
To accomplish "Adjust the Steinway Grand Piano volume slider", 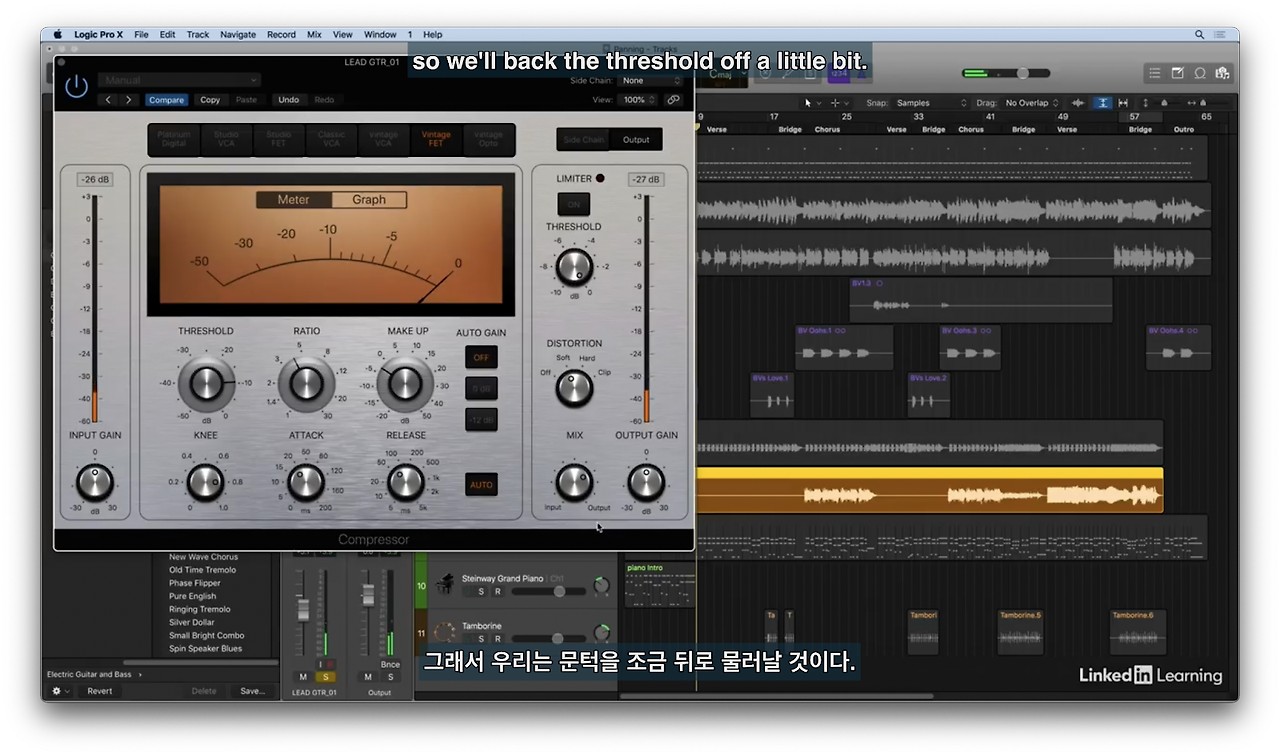I will (559, 592).
